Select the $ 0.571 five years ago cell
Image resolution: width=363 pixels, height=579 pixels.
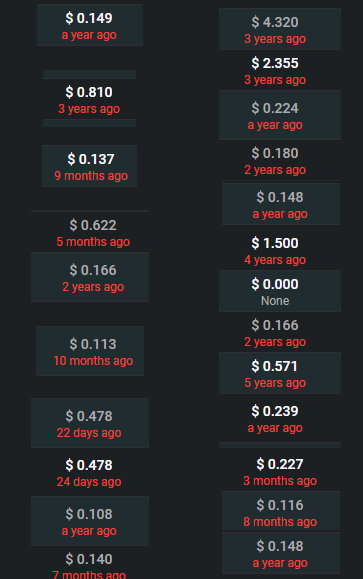[x=280, y=373]
